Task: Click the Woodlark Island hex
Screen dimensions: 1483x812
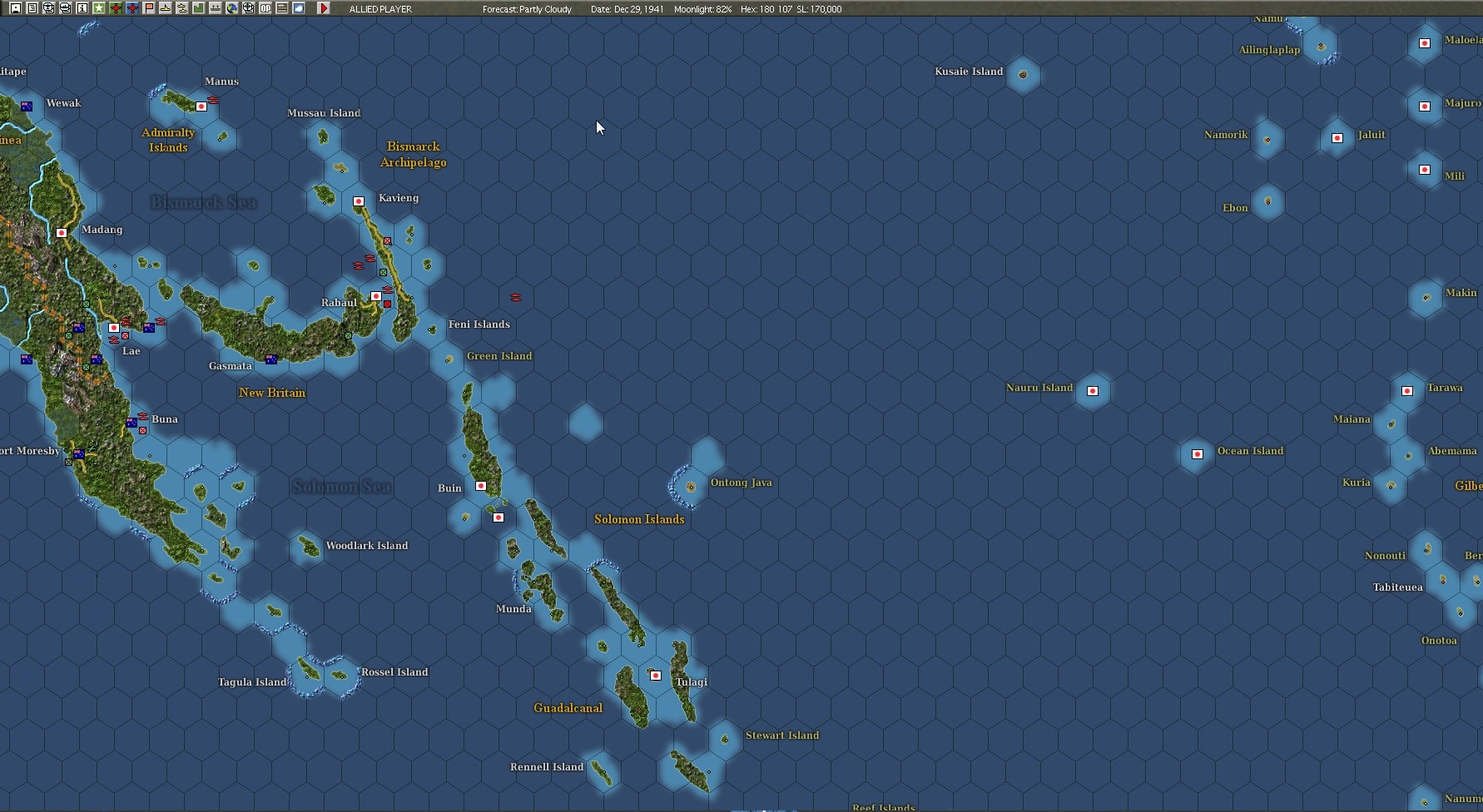Action: point(308,547)
